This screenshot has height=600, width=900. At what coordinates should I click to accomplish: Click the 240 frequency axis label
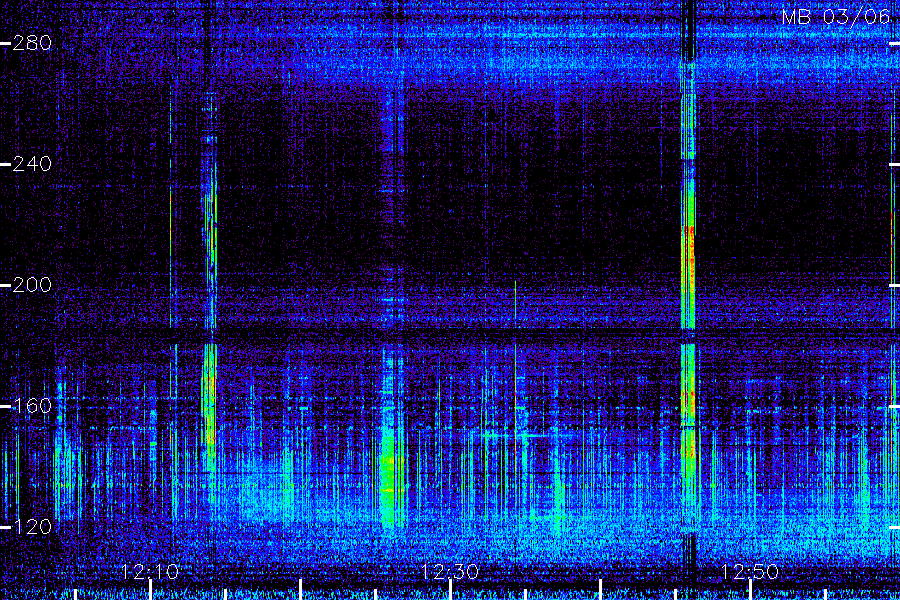32,164
